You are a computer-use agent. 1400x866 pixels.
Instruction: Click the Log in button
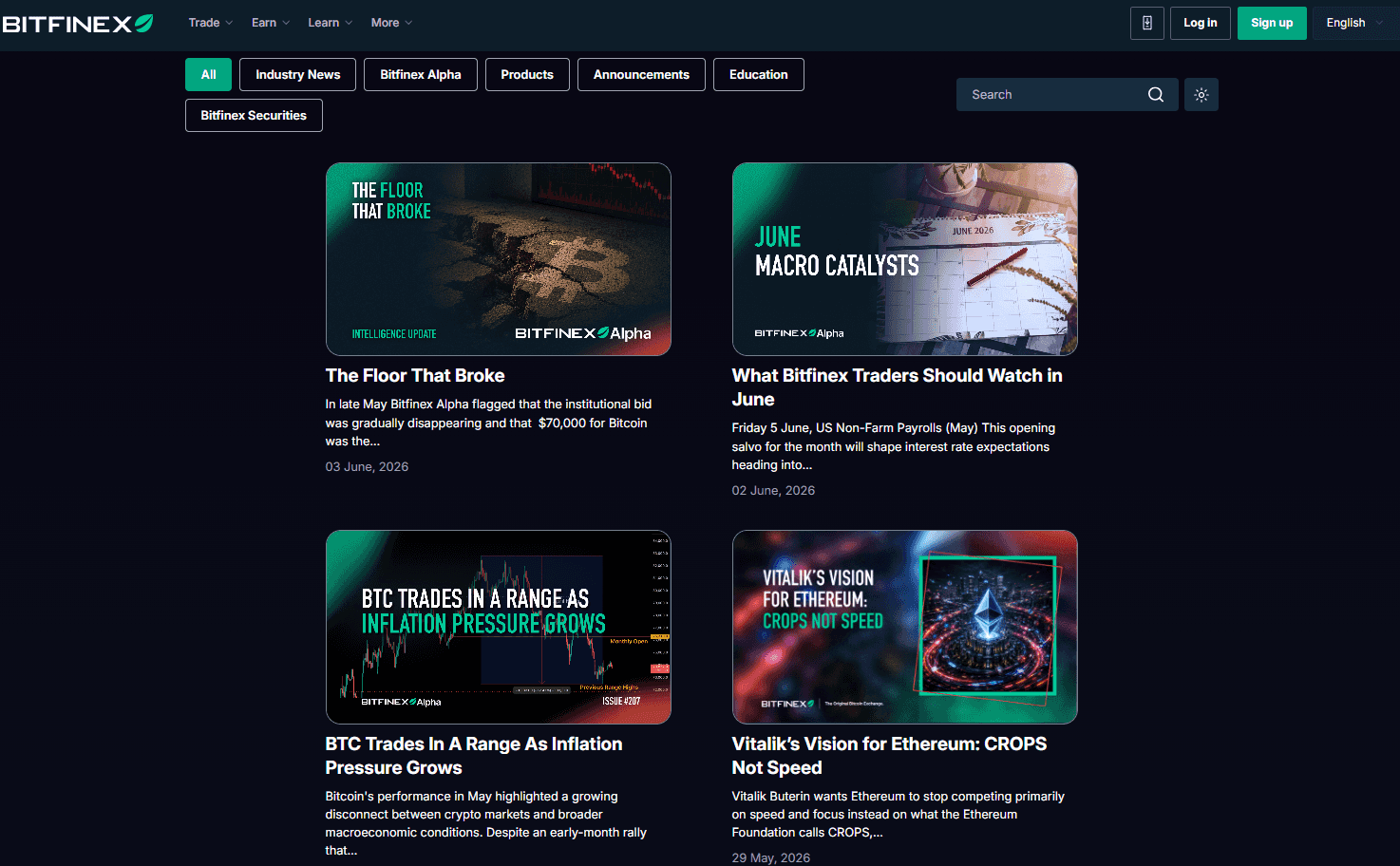[1201, 23]
